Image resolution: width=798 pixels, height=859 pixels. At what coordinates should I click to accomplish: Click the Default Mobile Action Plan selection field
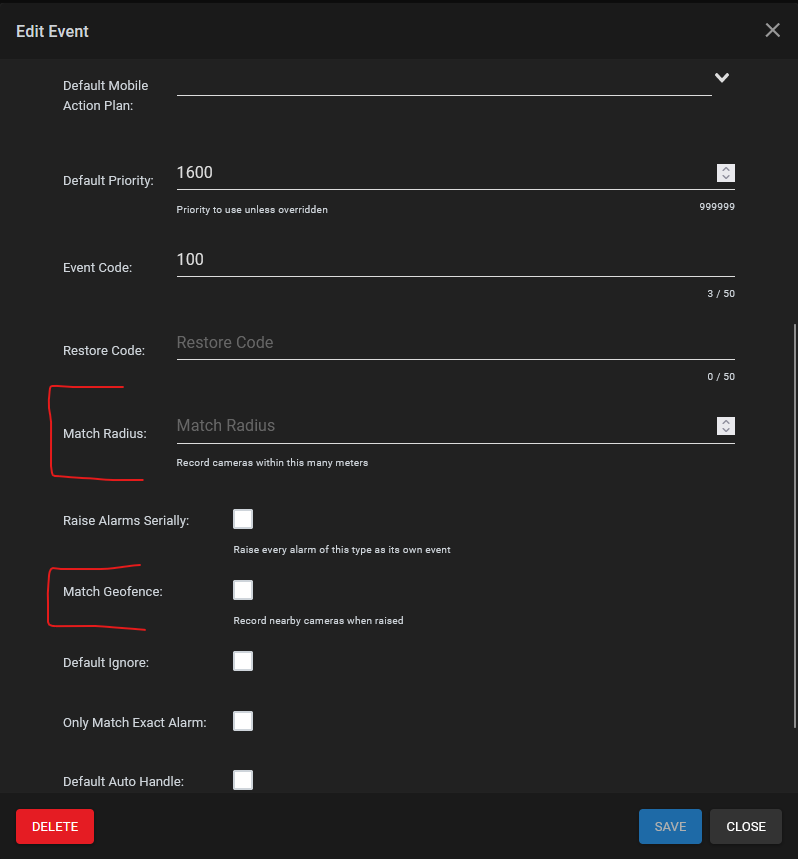click(x=444, y=82)
